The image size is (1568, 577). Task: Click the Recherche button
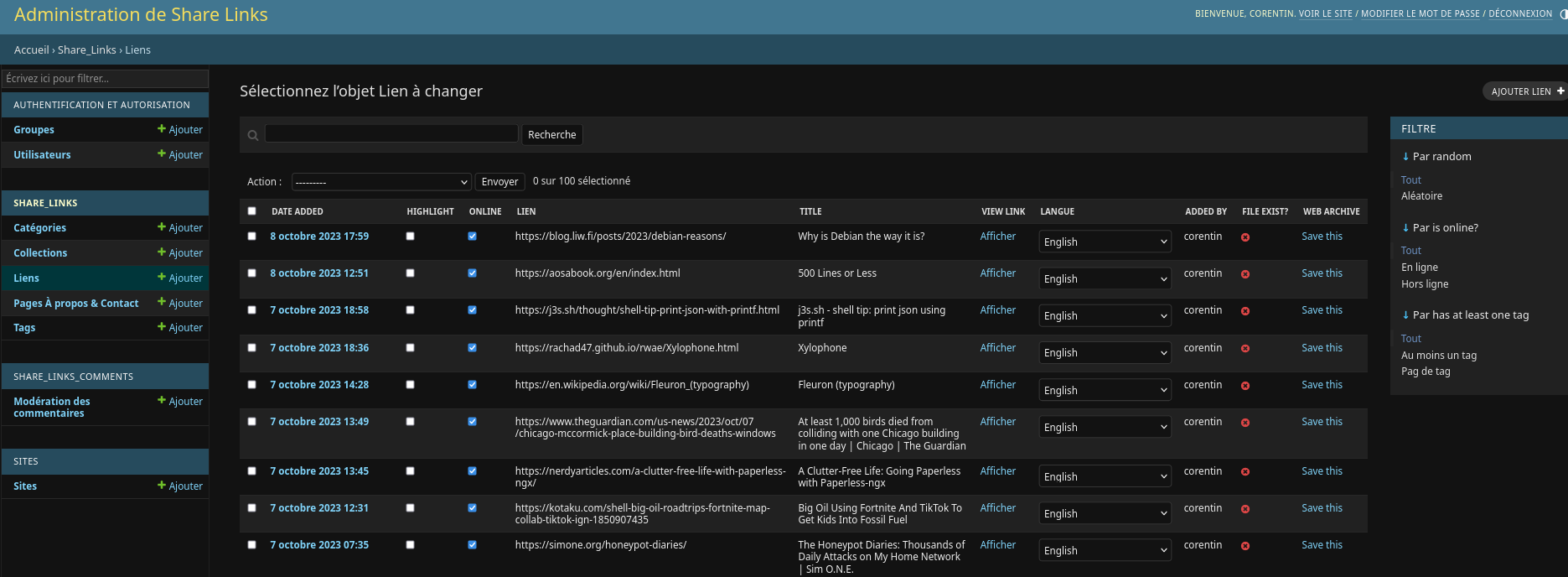click(x=551, y=135)
